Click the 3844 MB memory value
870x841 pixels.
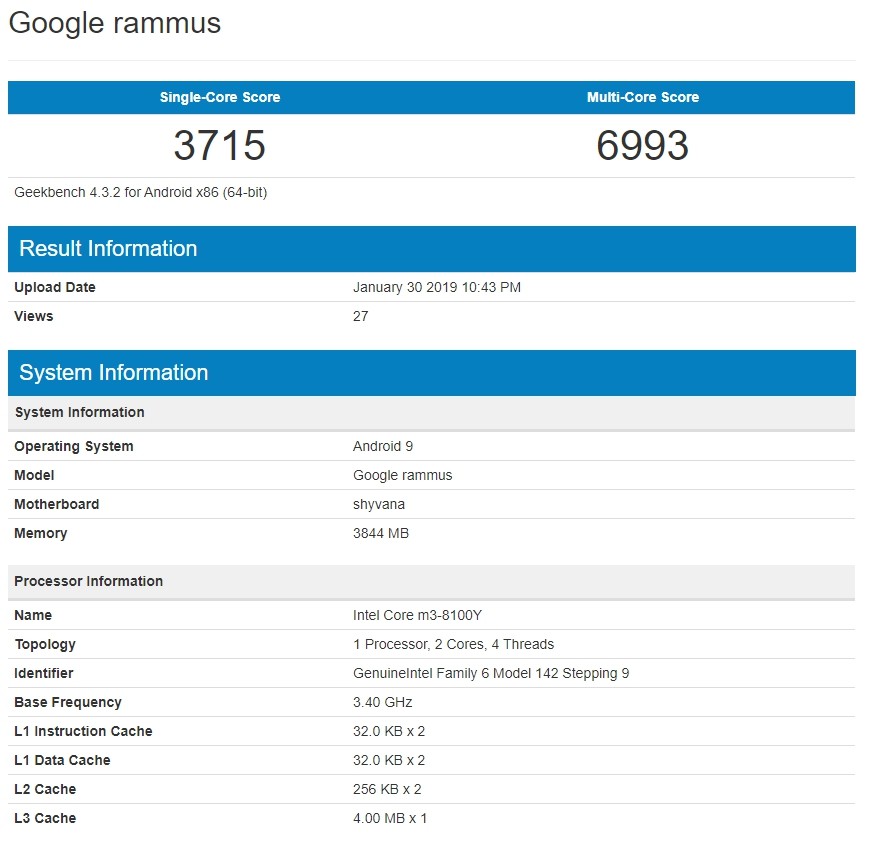[381, 533]
